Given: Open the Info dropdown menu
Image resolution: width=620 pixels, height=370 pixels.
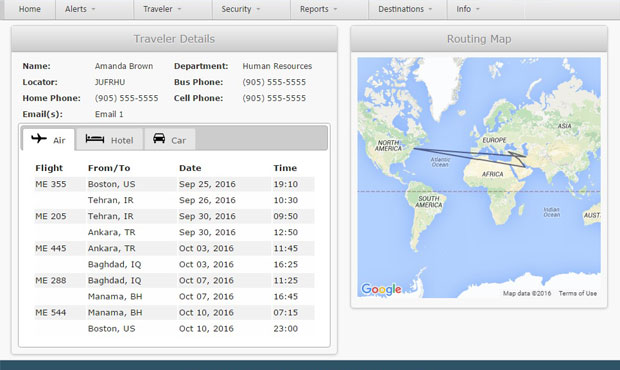Looking at the screenshot, I should pyautogui.click(x=467, y=9).
